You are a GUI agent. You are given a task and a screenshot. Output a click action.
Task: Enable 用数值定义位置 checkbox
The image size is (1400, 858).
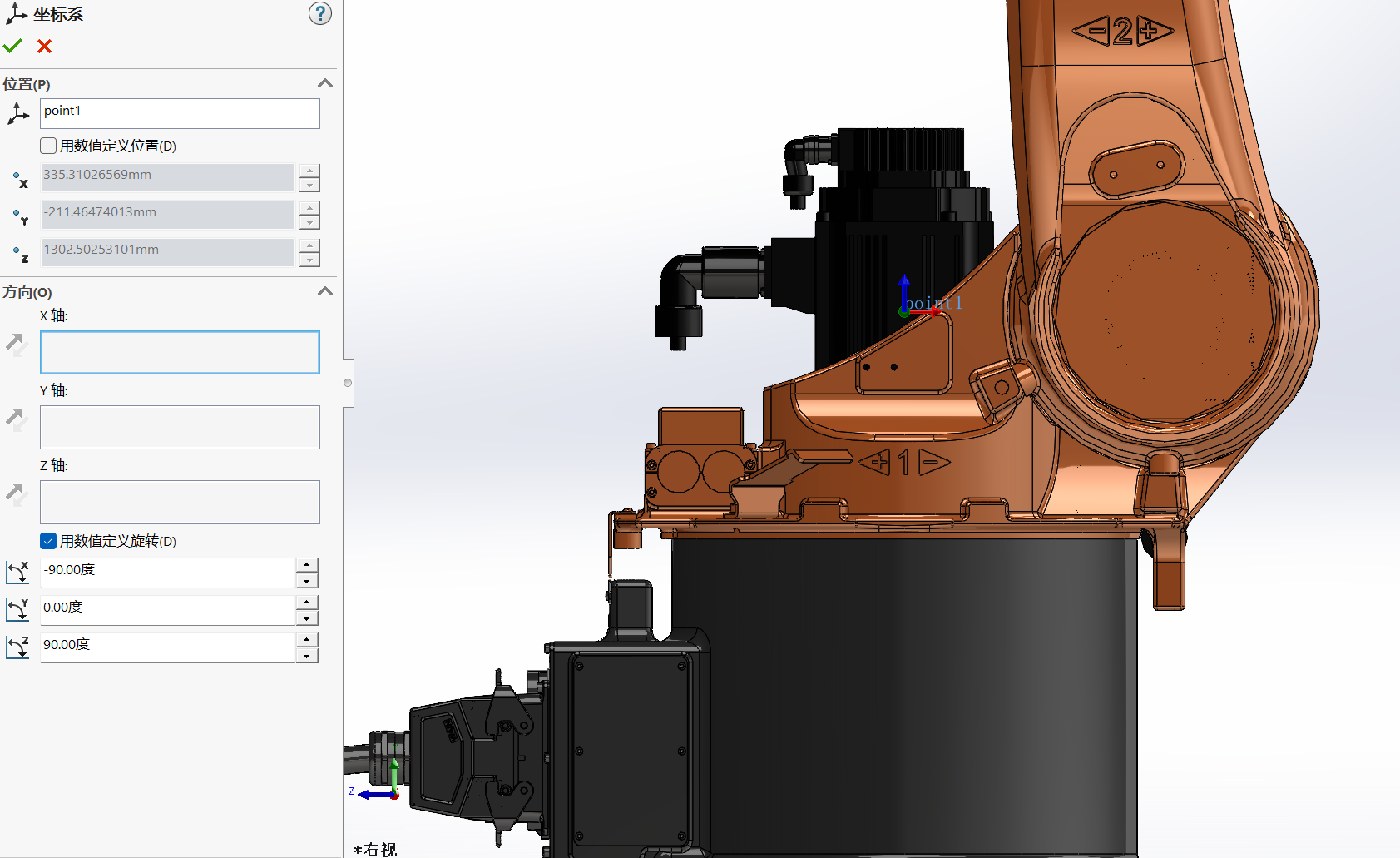pos(48,146)
